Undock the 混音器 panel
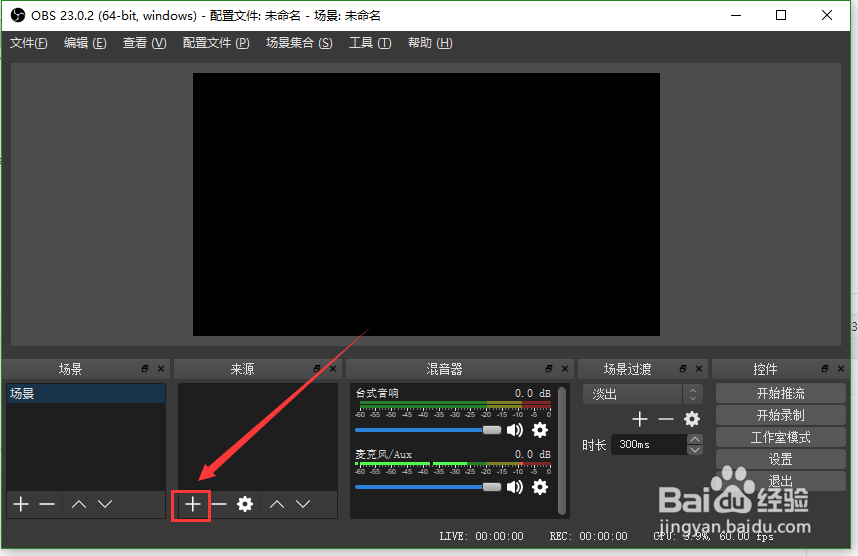 click(x=549, y=369)
